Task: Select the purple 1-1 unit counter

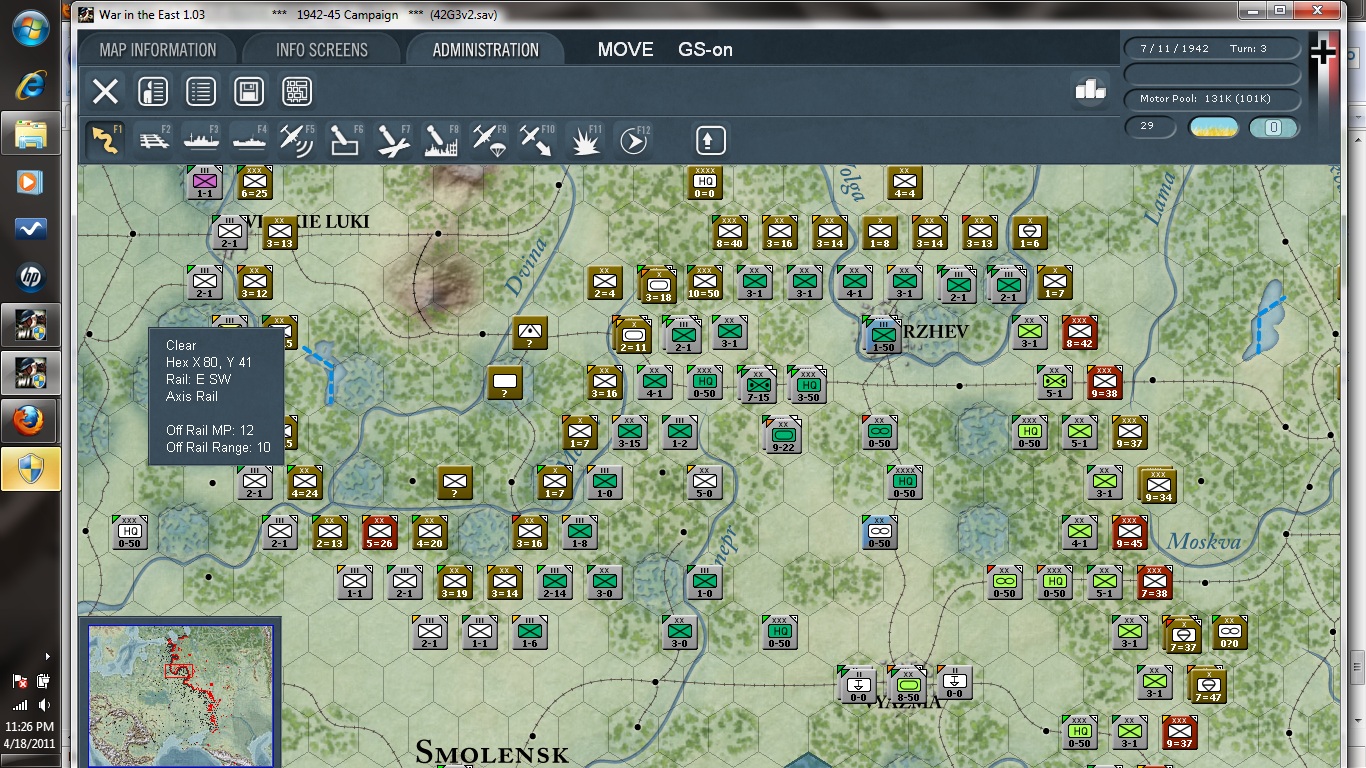Action: pos(204,182)
